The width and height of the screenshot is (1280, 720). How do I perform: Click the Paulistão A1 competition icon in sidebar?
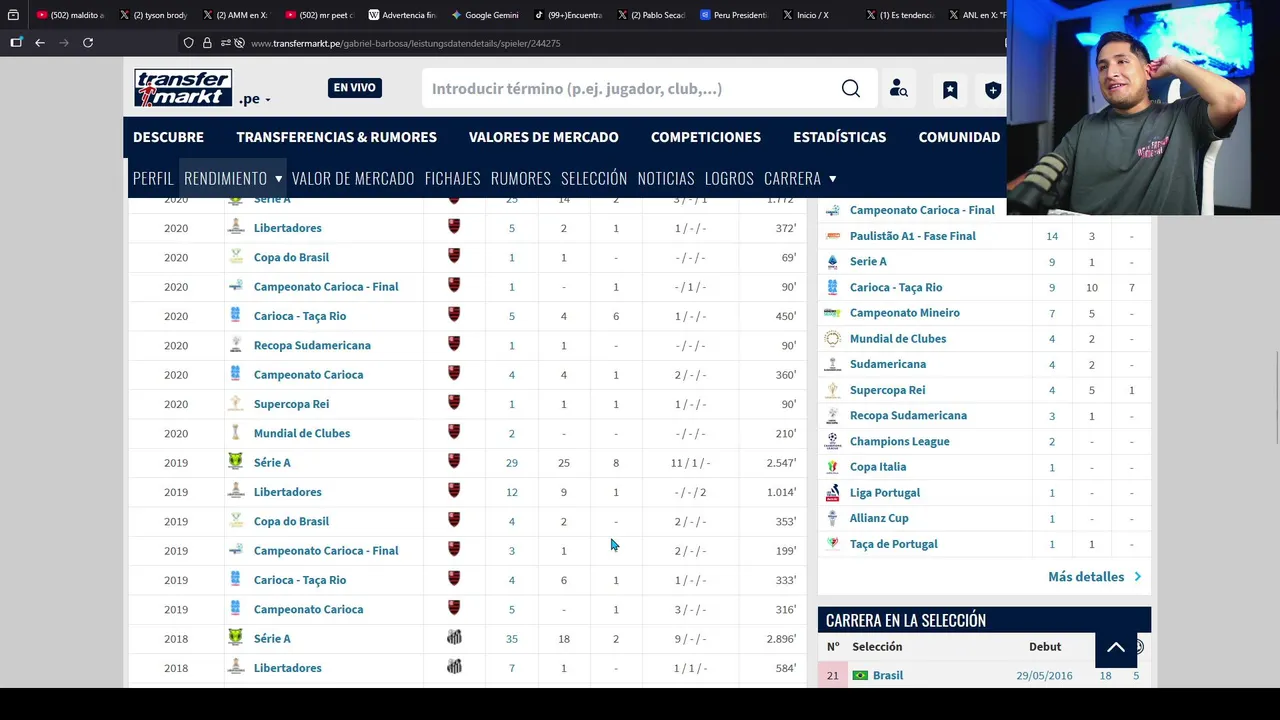(x=832, y=236)
